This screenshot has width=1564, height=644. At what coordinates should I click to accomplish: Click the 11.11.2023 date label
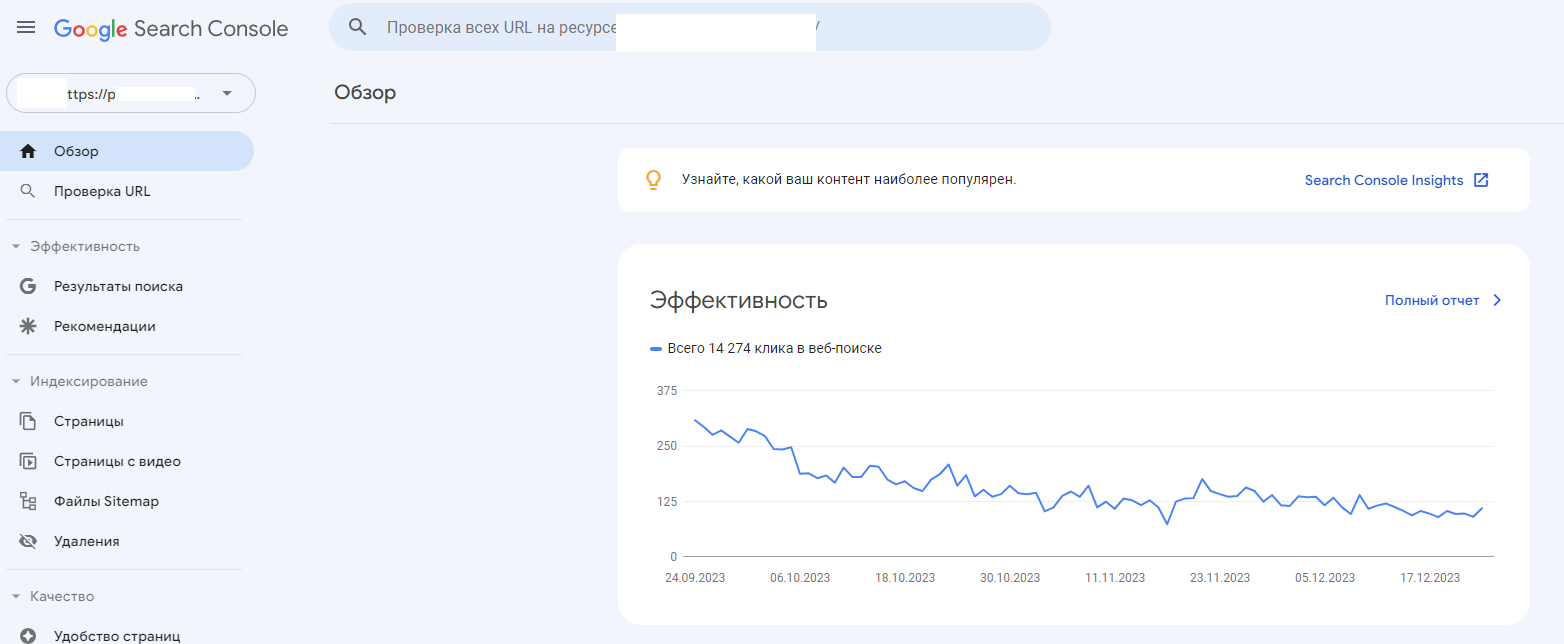tap(1115, 578)
